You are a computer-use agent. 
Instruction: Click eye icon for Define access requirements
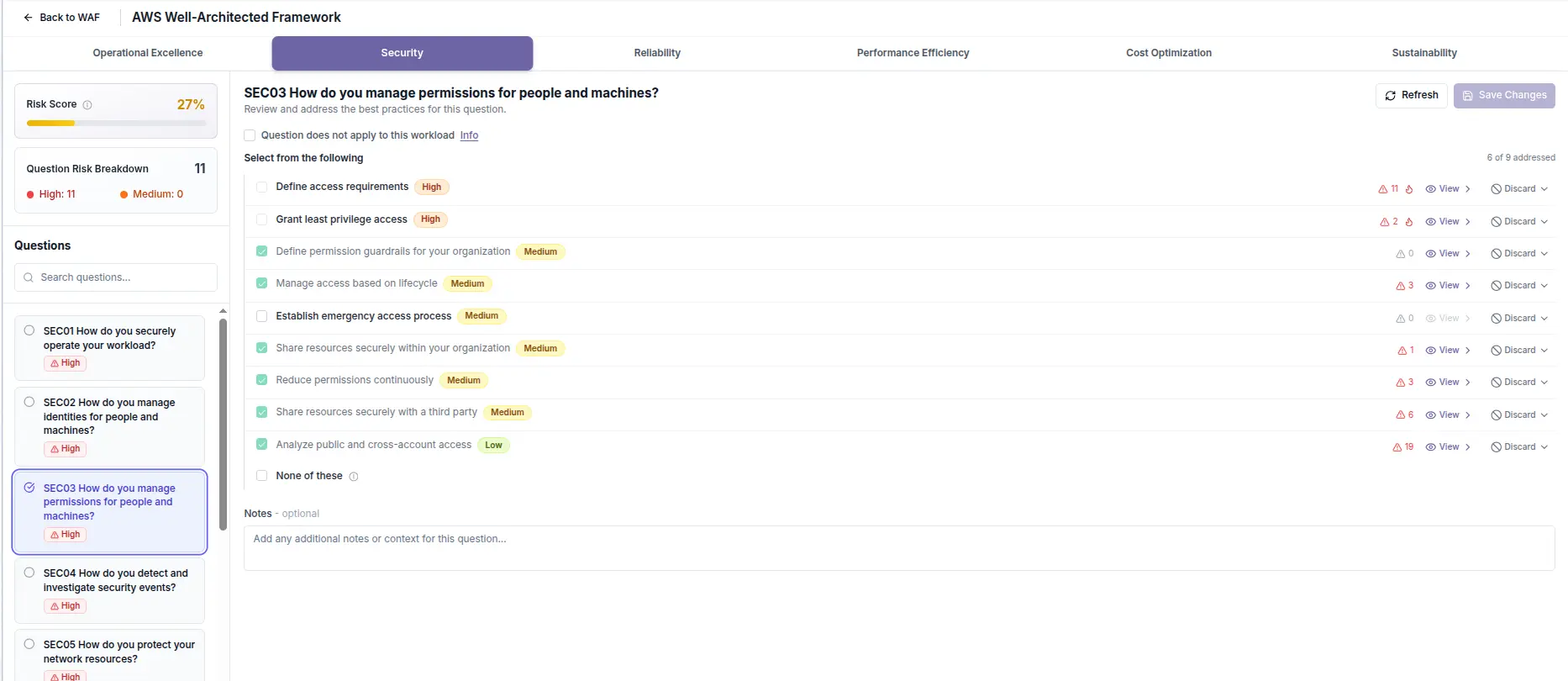pyautogui.click(x=1430, y=189)
